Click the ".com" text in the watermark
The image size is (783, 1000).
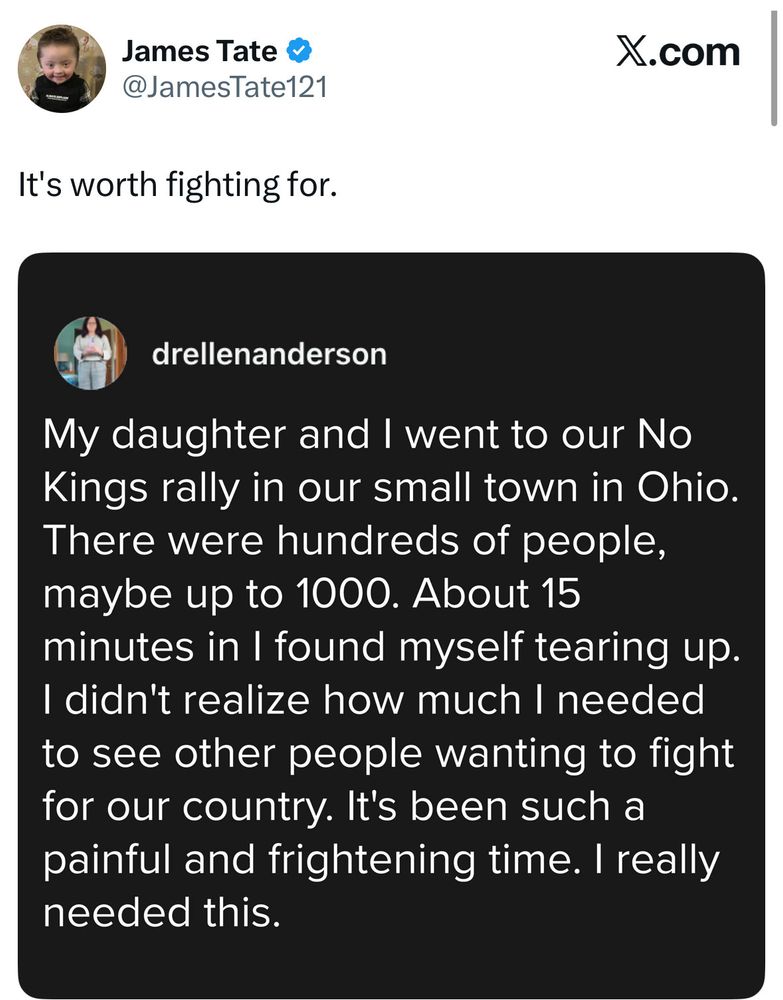tap(695, 51)
